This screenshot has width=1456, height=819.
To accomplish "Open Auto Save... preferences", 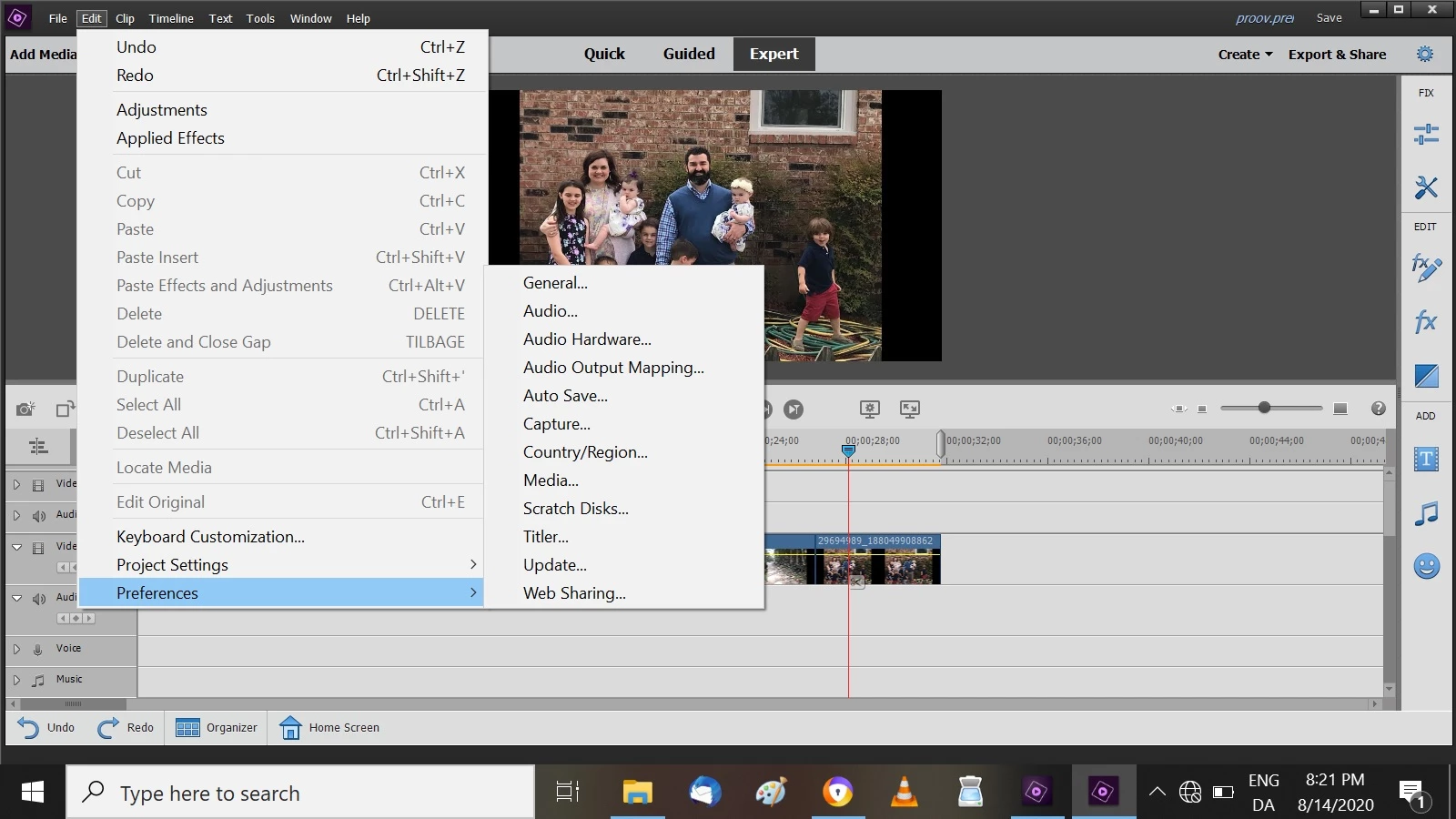I will click(624, 396).
